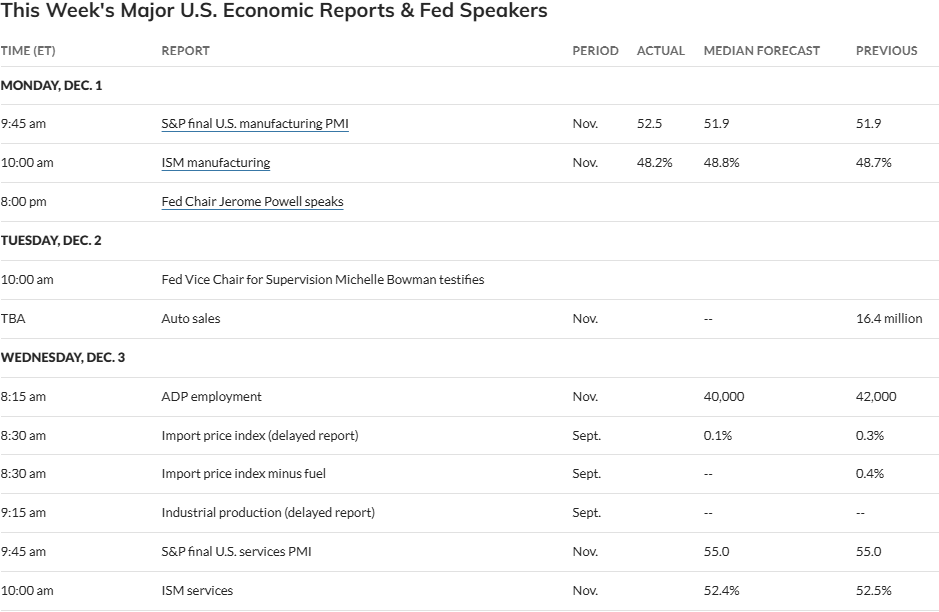This screenshot has width=939, height=612.
Task: Select the MEDIAN FORECAST column header
Action: tap(761, 51)
